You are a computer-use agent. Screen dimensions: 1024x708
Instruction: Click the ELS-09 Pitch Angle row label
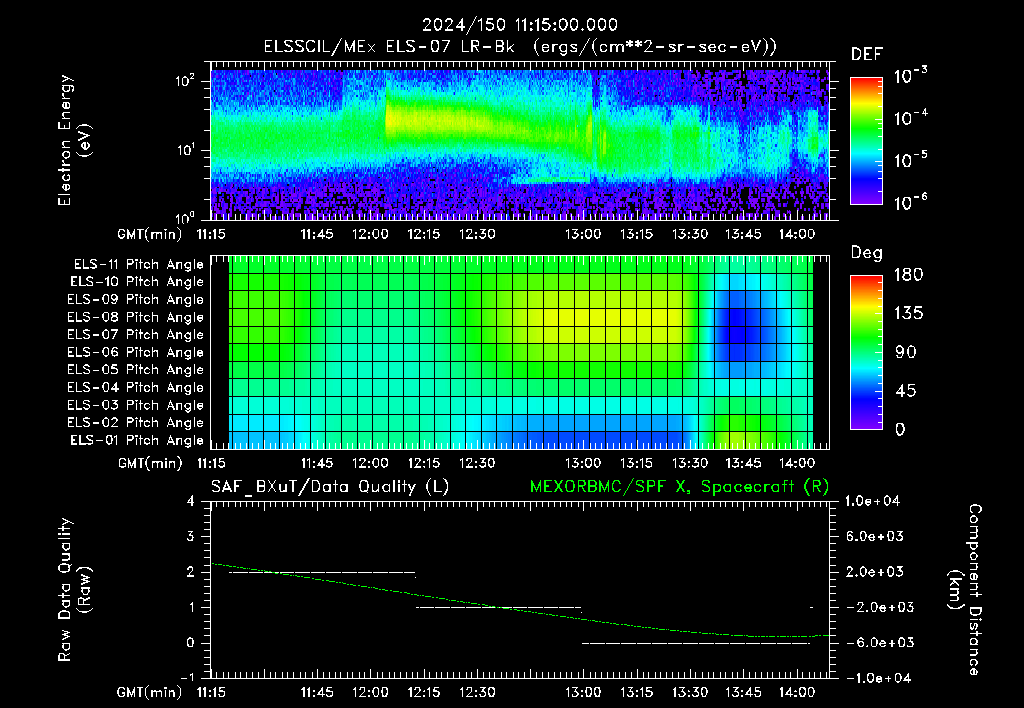[136, 300]
